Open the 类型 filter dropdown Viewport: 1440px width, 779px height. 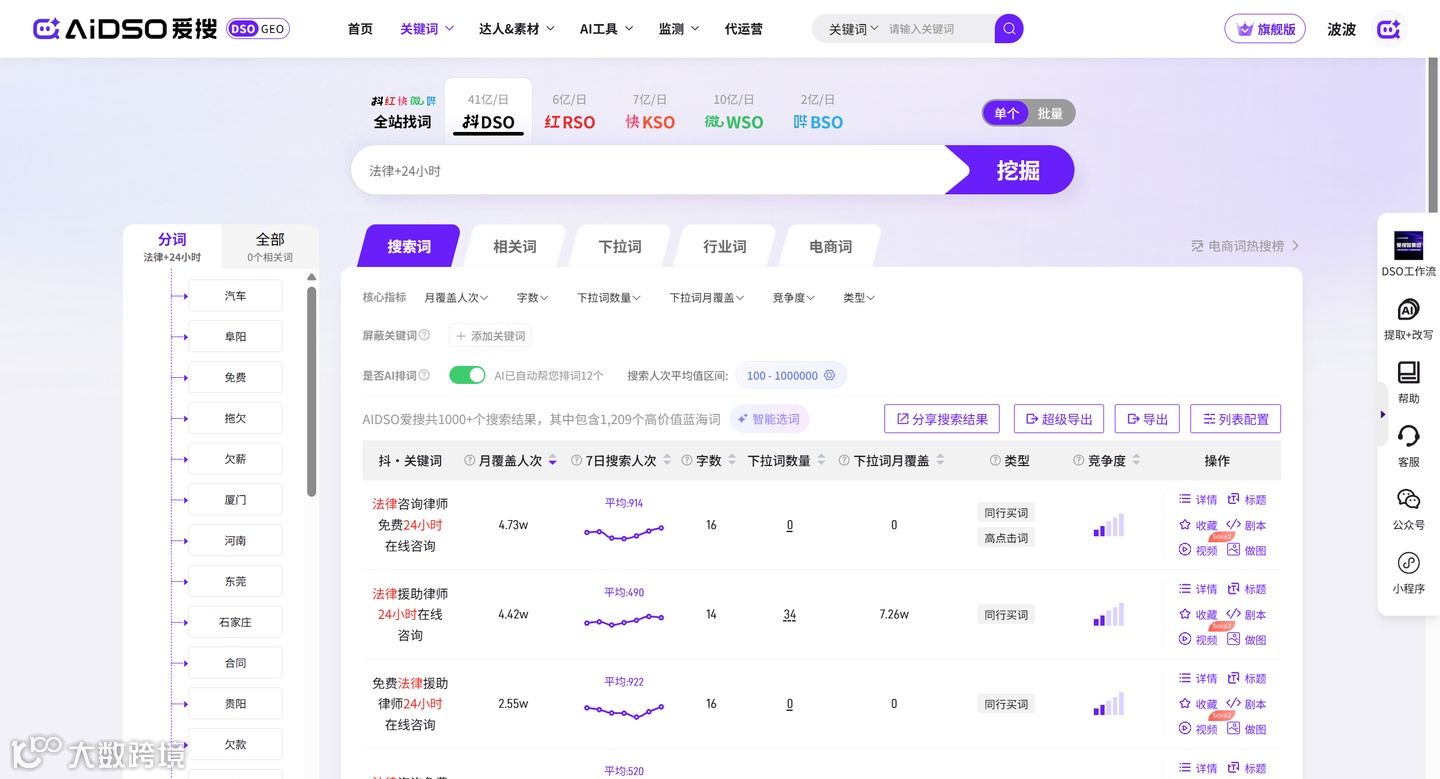point(859,297)
